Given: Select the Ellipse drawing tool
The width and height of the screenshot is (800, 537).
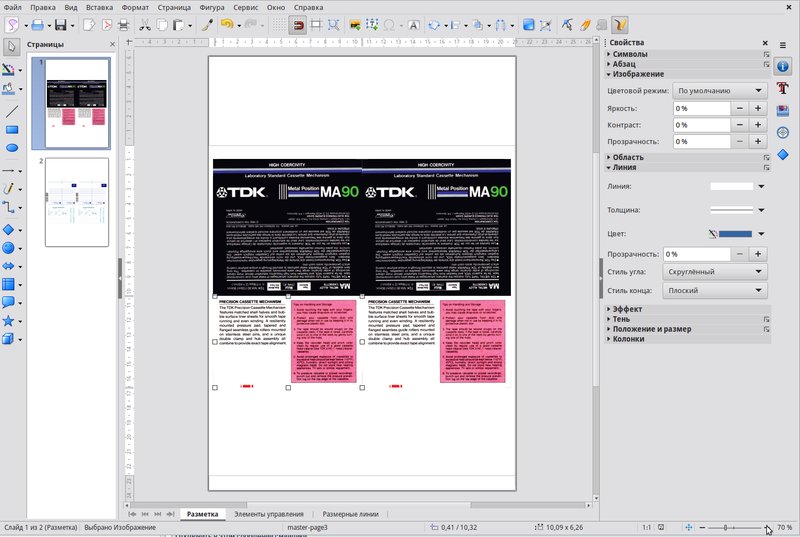Looking at the screenshot, I should coord(12,148).
